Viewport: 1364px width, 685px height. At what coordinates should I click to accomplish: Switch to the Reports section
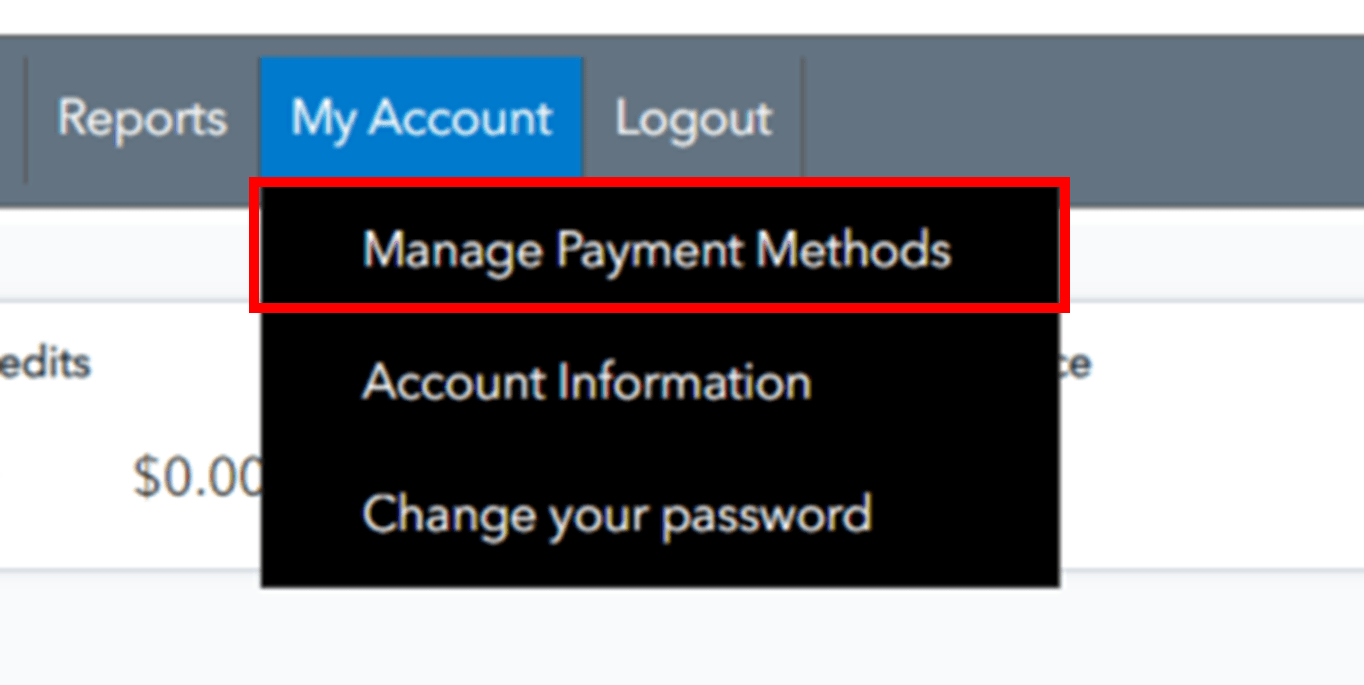[142, 119]
